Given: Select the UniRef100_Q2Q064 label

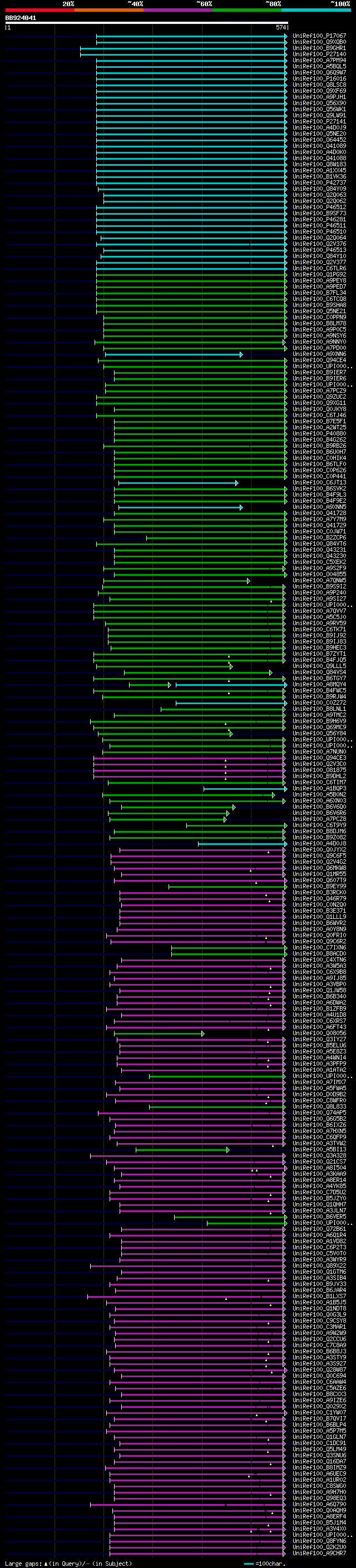Looking at the screenshot, I should [x=319, y=238].
